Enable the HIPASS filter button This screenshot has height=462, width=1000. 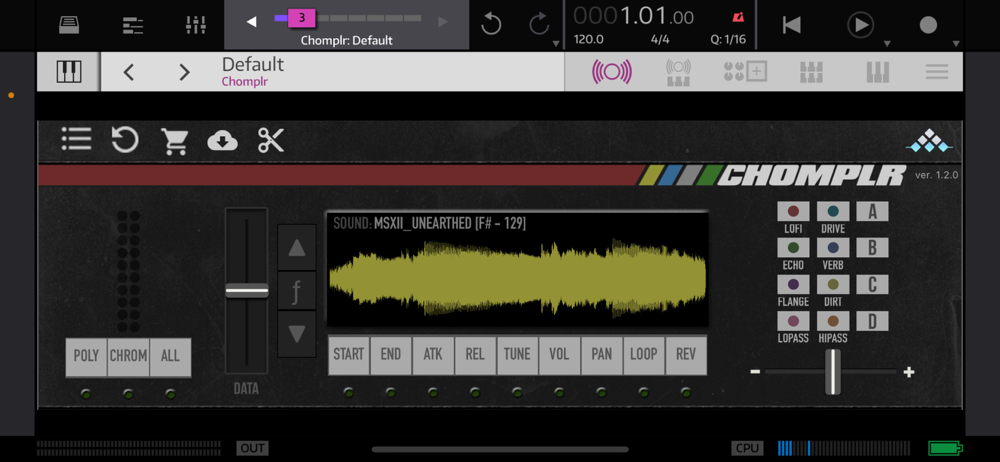833,321
